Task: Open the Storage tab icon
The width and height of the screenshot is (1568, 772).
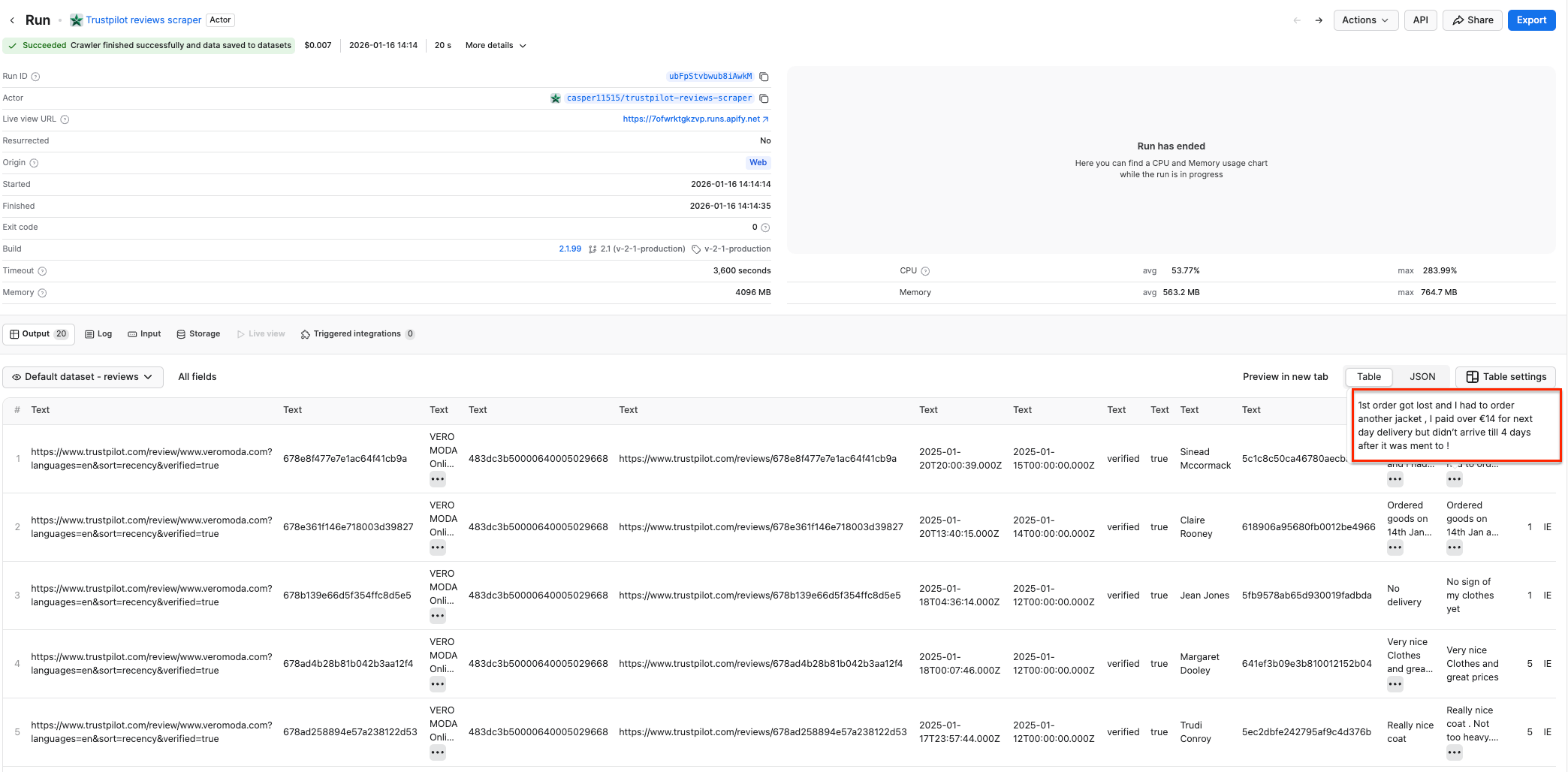Action: pos(180,333)
